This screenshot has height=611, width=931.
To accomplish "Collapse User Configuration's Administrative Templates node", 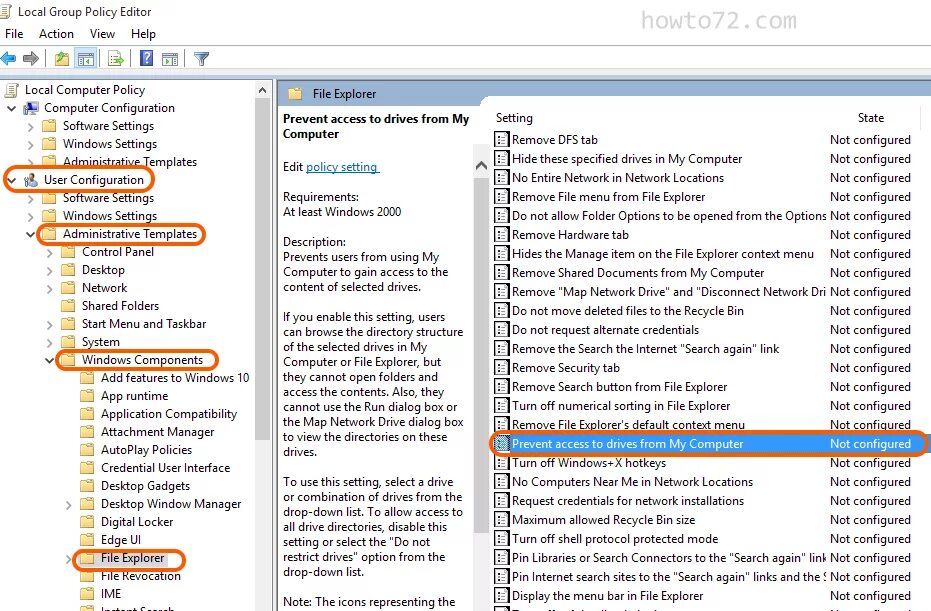I will pos(30,234).
